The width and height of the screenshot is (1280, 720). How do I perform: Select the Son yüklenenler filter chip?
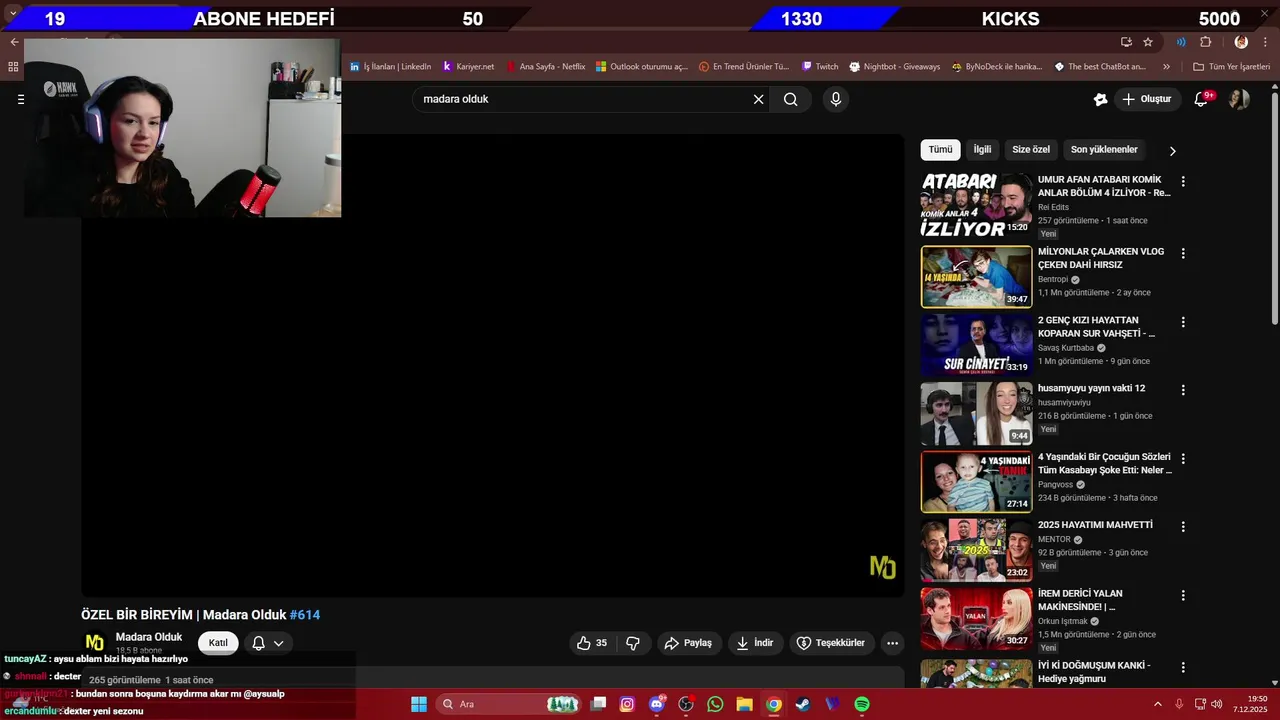click(x=1104, y=150)
